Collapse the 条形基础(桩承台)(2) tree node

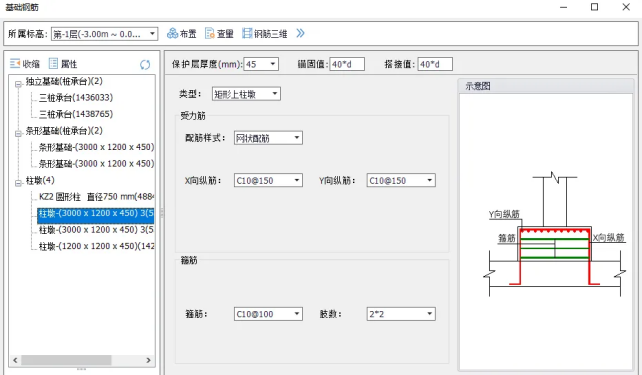tap(18, 134)
